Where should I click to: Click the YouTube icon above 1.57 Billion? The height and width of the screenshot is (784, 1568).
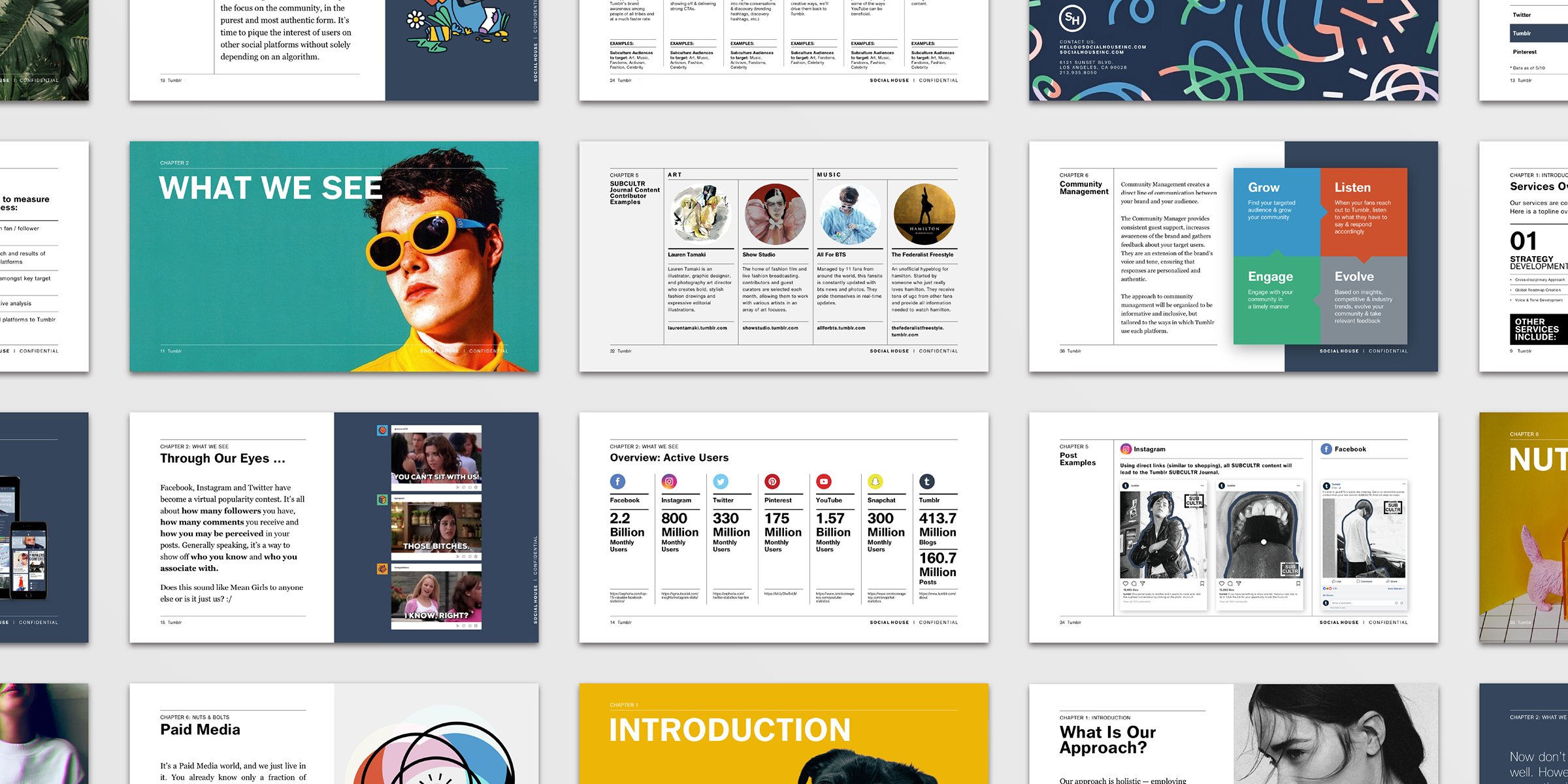pyautogui.click(x=824, y=482)
